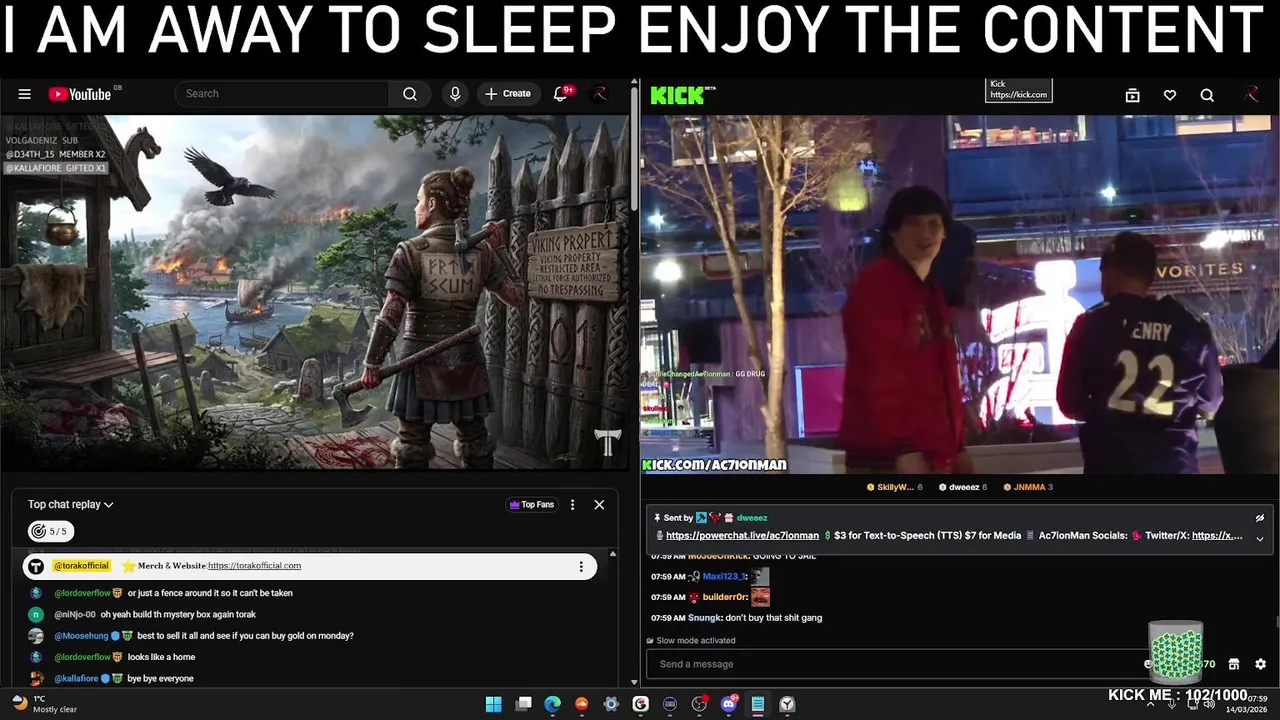Click Kick chat username Maxi123_1

coord(725,576)
